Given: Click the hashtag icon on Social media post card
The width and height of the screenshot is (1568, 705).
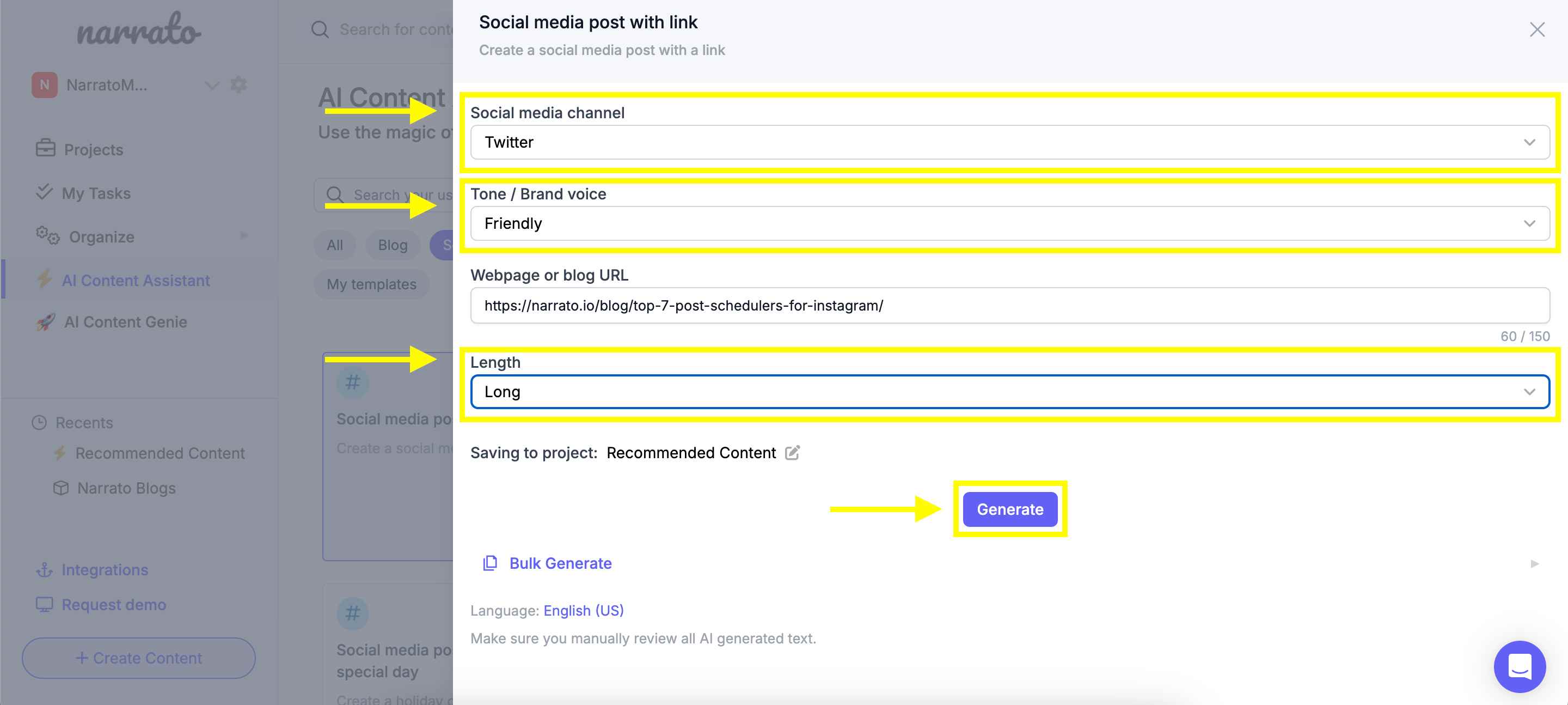Looking at the screenshot, I should click(352, 382).
